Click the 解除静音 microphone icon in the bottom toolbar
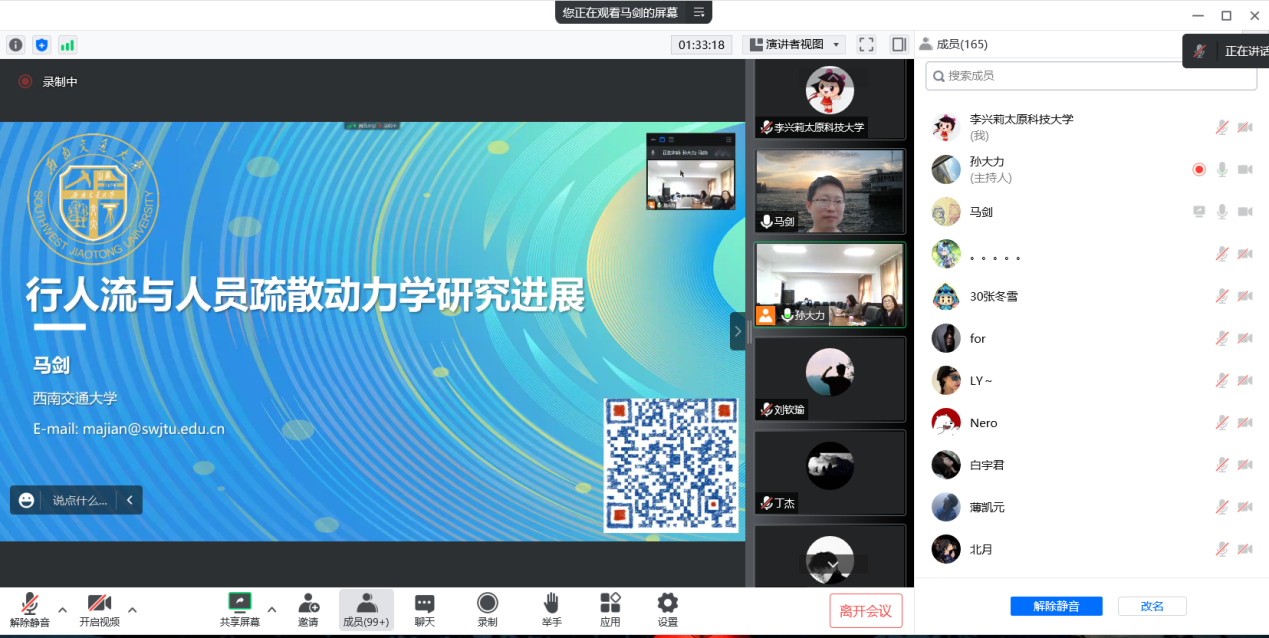1269x638 pixels. [30, 602]
